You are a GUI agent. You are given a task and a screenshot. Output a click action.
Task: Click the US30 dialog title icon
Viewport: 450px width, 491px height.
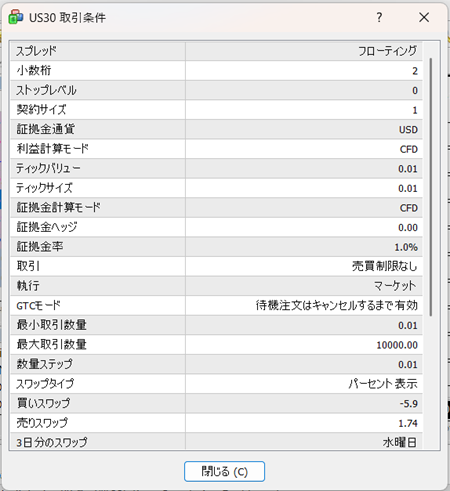16,17
